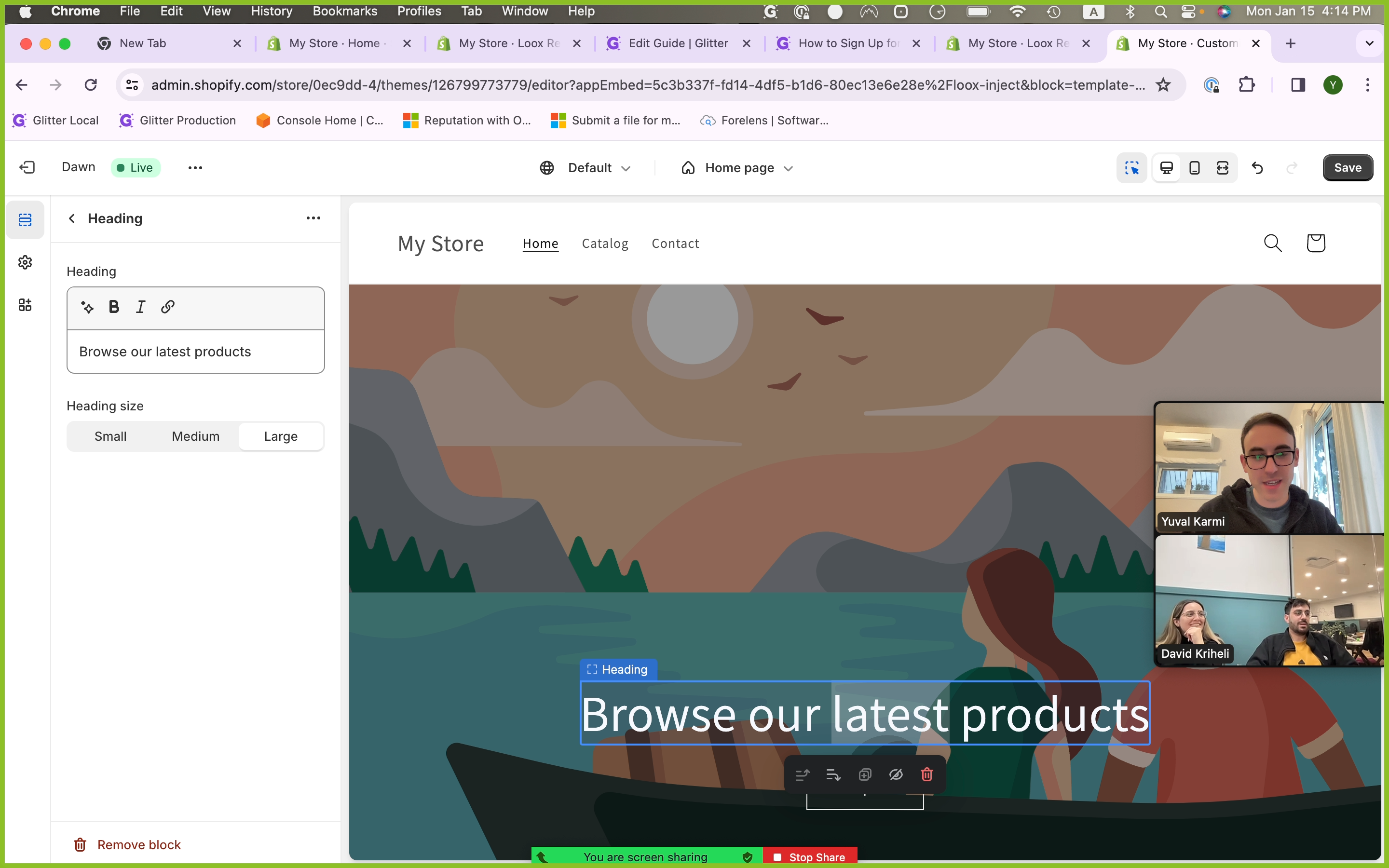This screenshot has height=868, width=1389.
Task: Reload the current page
Action: tap(91, 85)
